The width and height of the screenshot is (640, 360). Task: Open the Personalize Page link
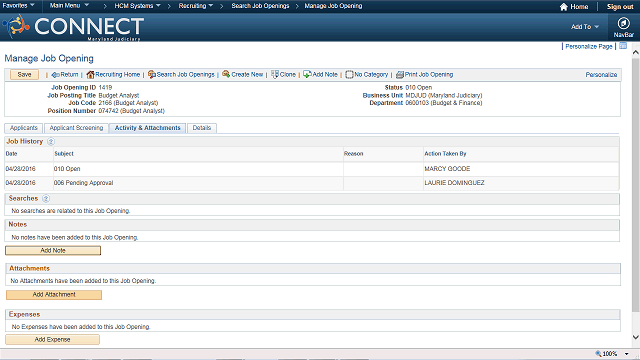(x=589, y=47)
